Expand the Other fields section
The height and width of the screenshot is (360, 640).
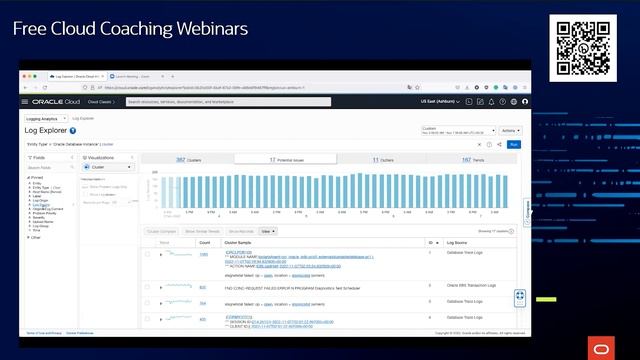(29, 238)
